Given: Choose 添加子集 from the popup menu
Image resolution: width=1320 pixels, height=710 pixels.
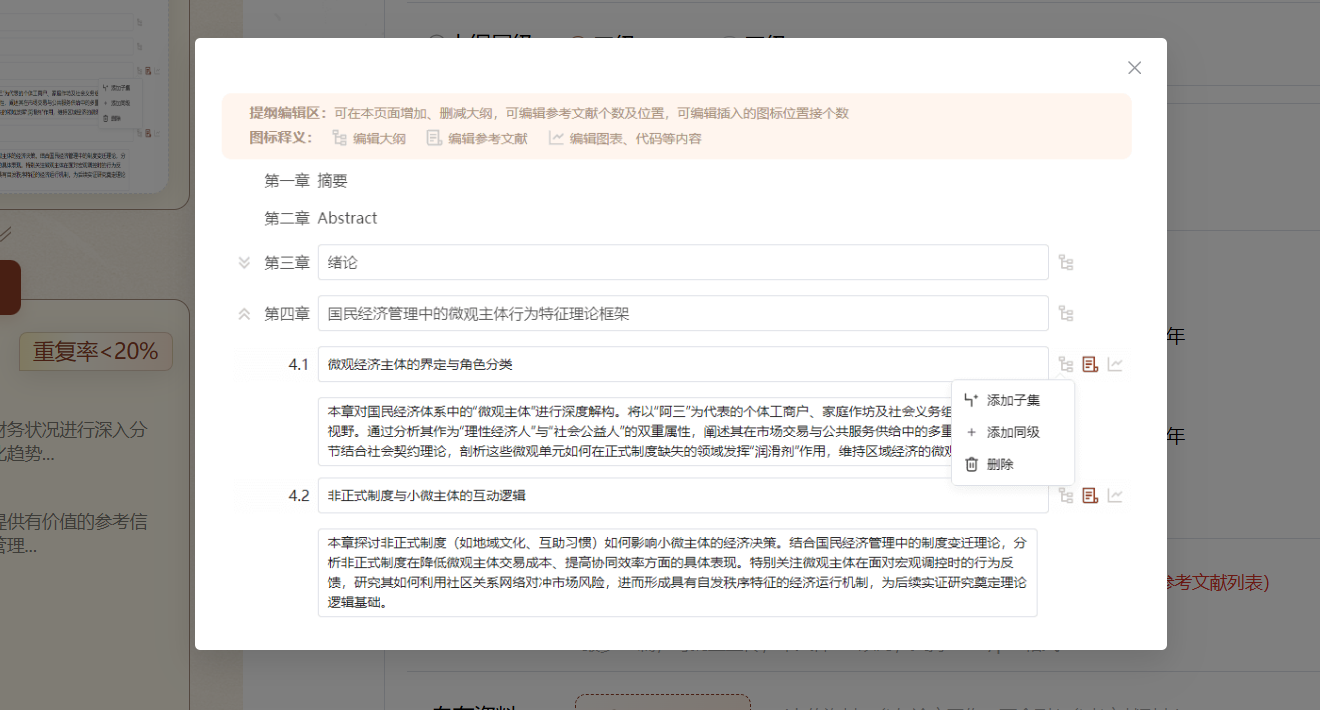Looking at the screenshot, I should pyautogui.click(x=1012, y=400).
